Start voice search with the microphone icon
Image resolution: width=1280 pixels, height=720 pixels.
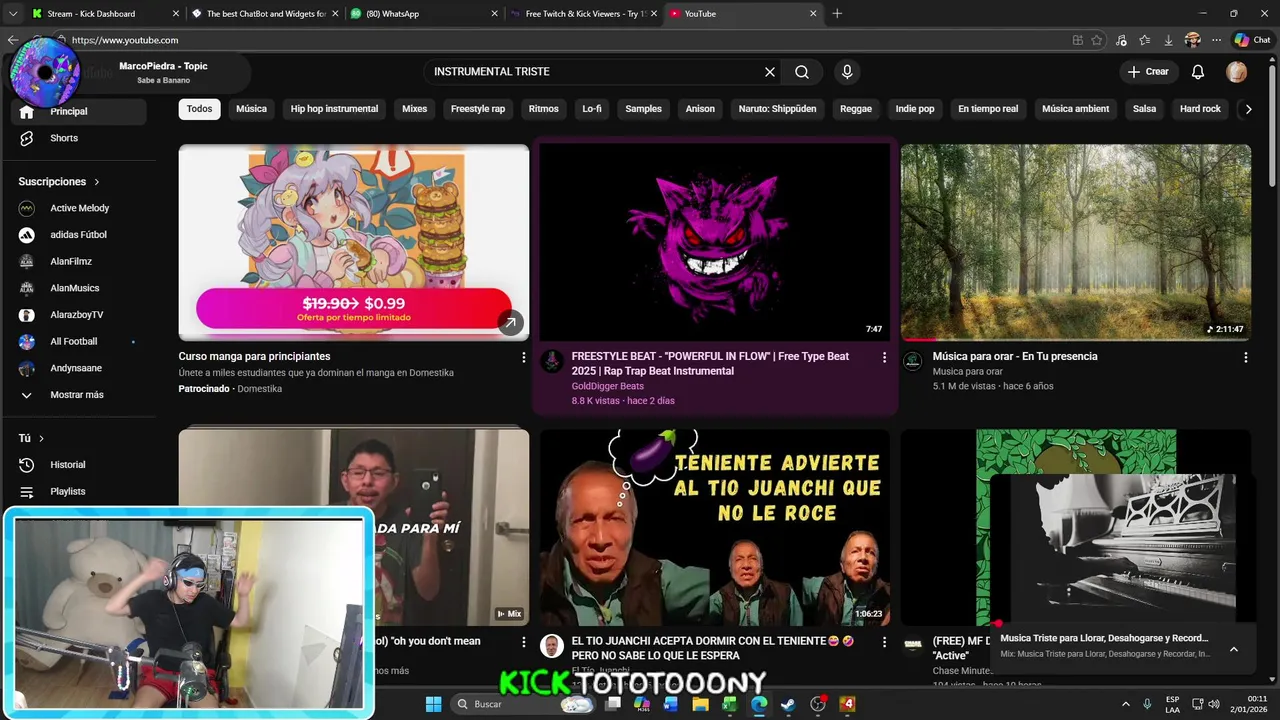point(847,72)
